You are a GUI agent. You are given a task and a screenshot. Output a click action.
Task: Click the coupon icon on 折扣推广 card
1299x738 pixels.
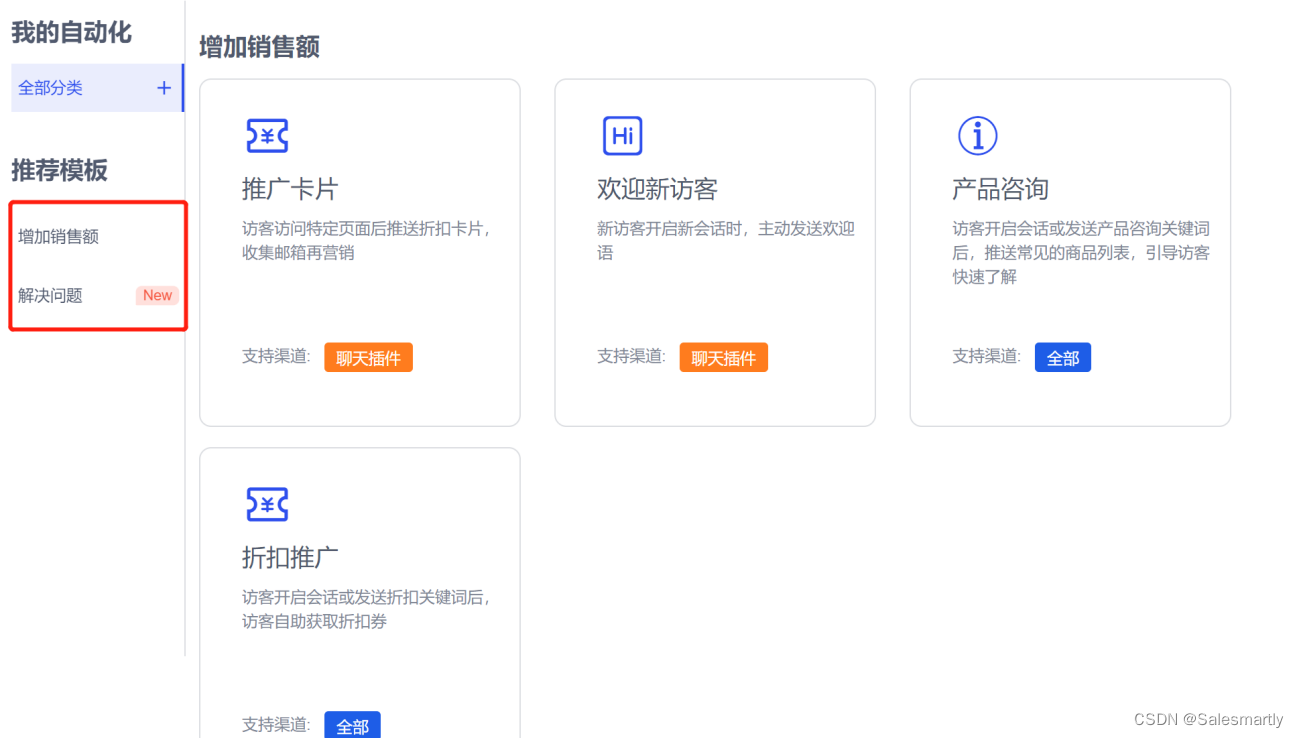(x=267, y=504)
